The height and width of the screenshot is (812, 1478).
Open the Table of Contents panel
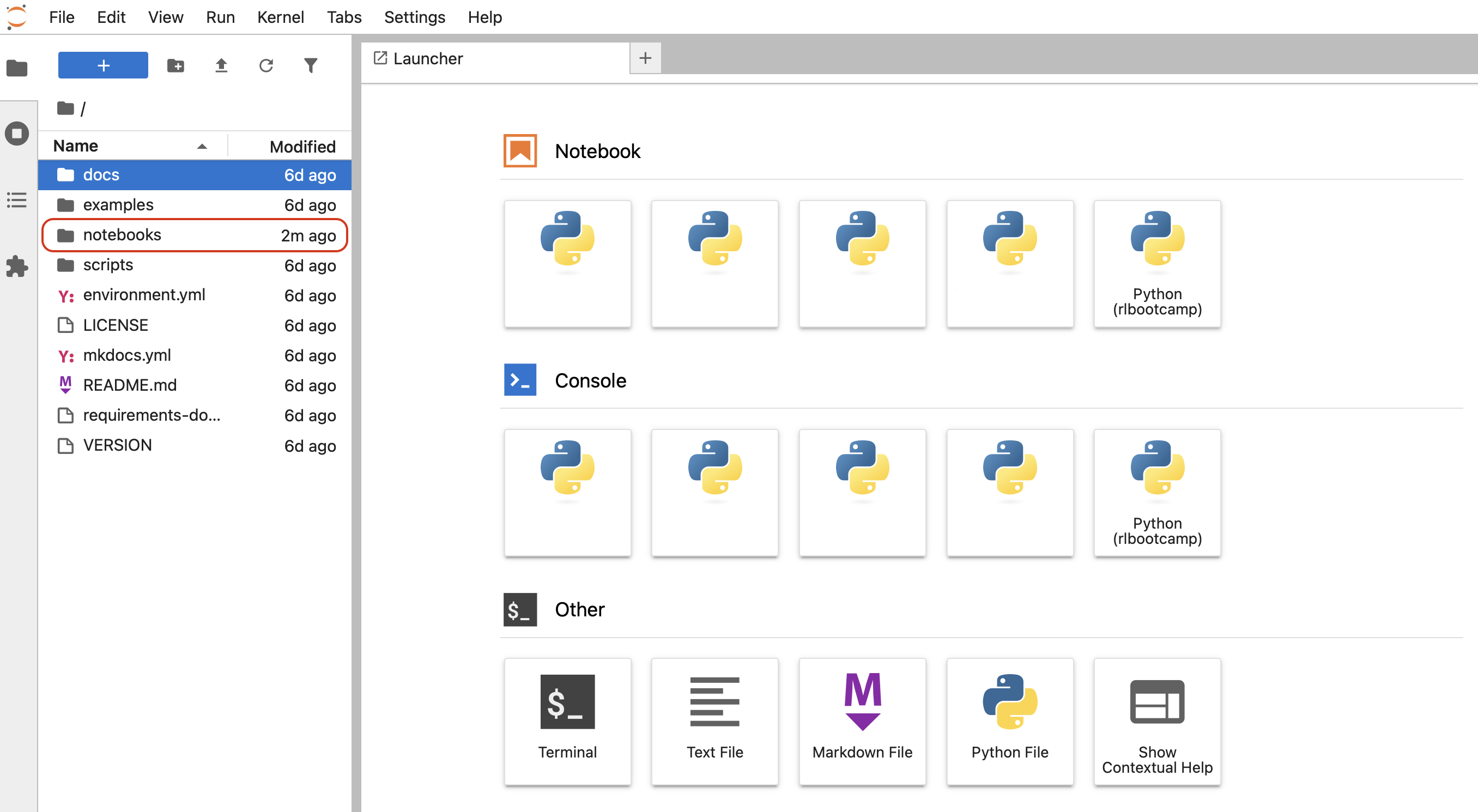tap(17, 200)
